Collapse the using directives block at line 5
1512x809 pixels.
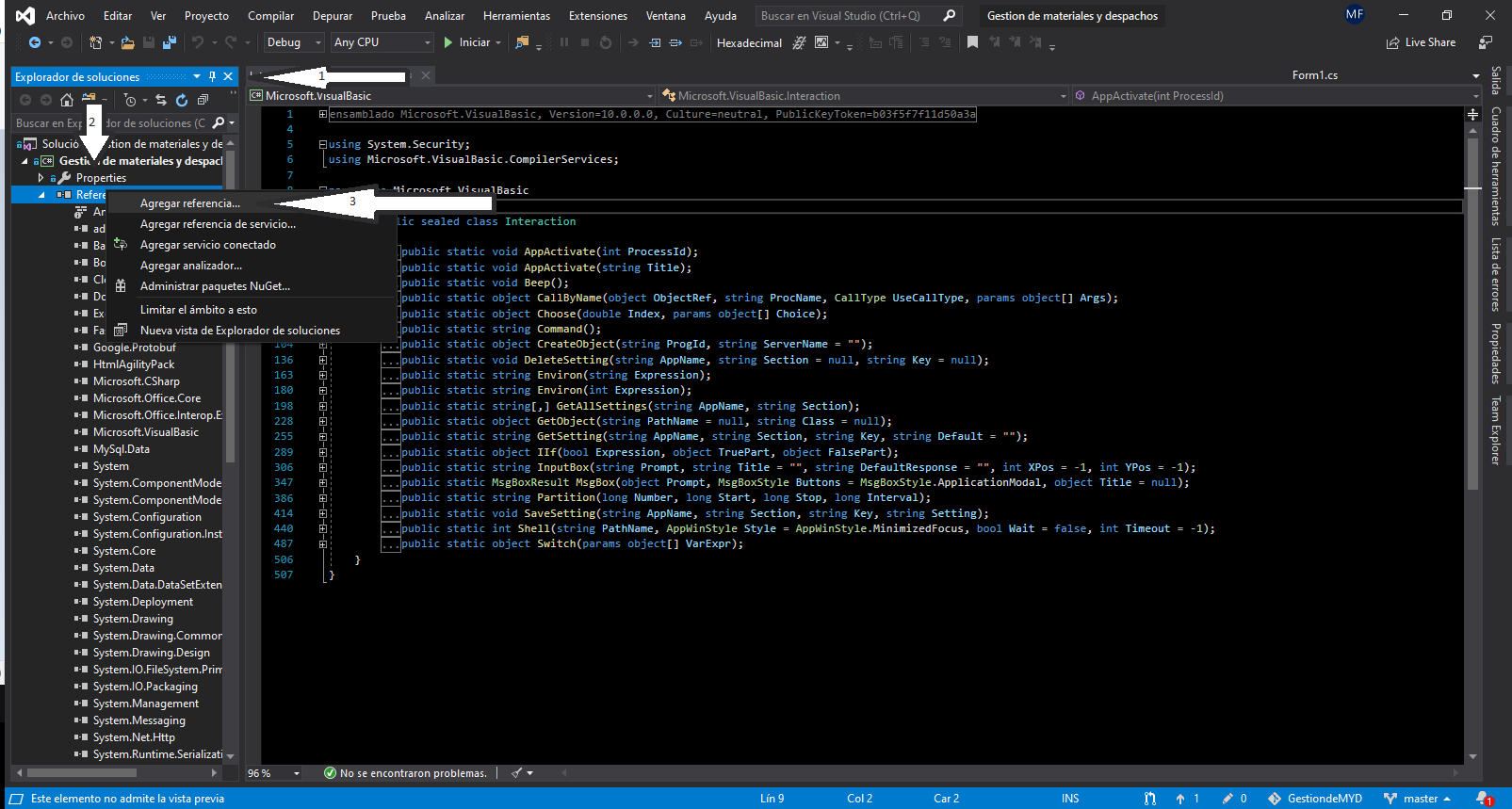coord(323,144)
